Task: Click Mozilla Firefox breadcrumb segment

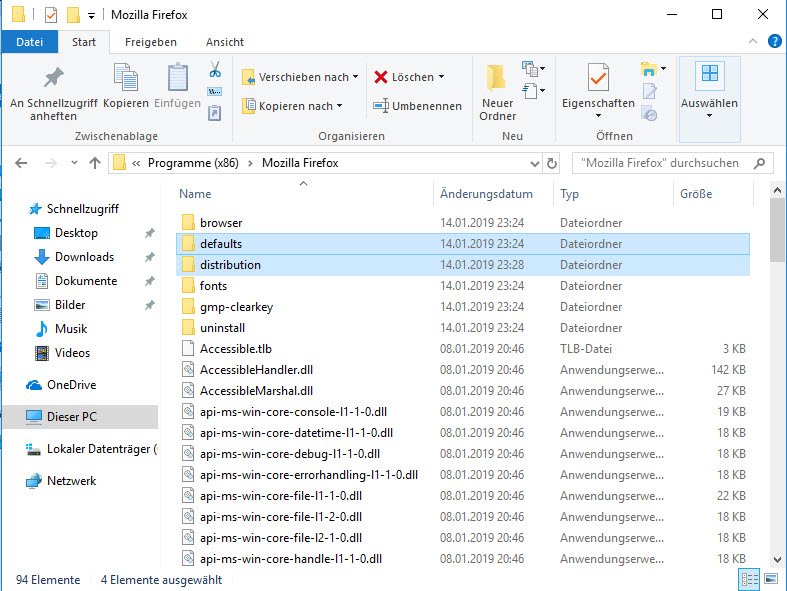Action: 300,163
